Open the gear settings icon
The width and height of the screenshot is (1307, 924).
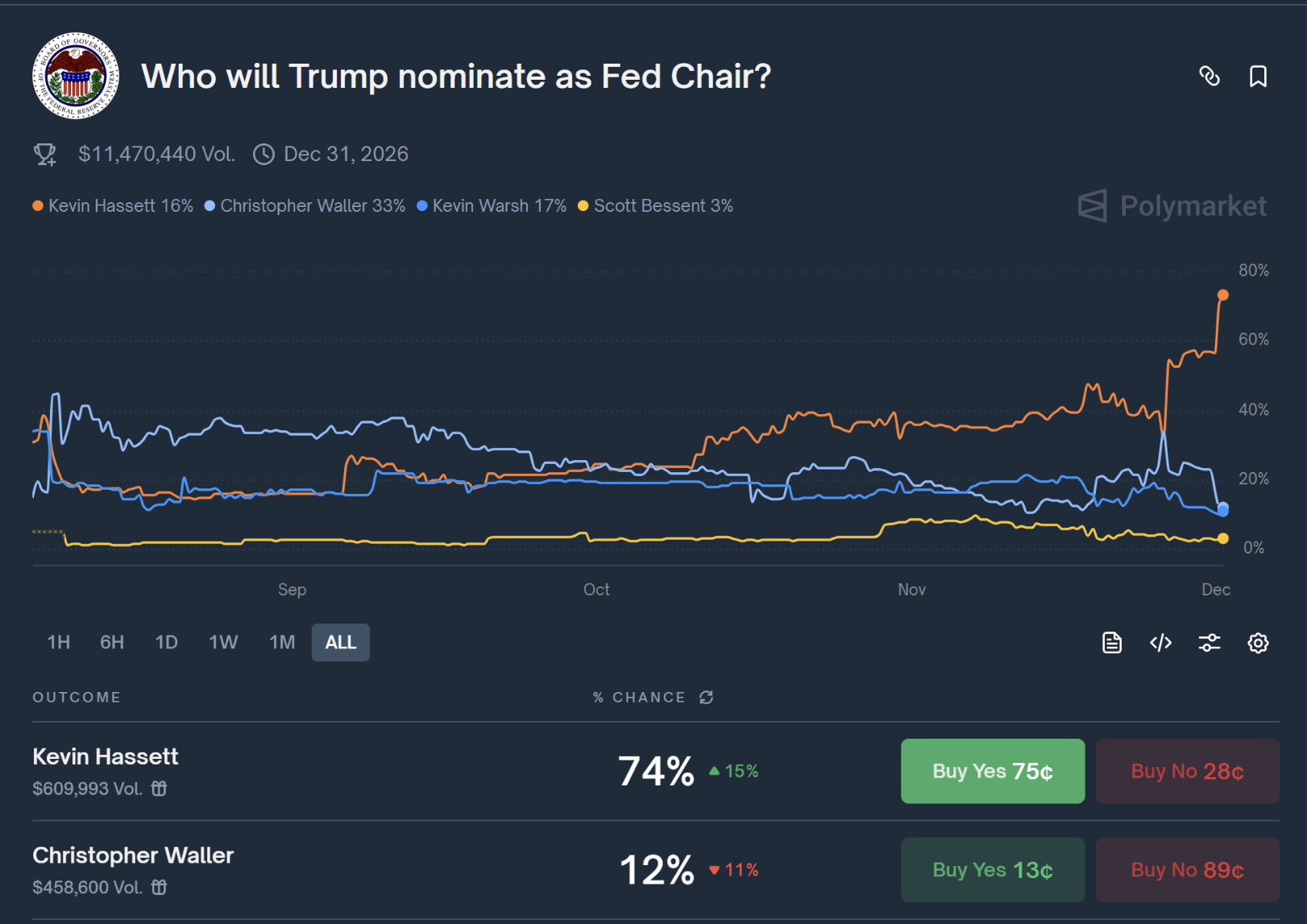pyautogui.click(x=1256, y=642)
